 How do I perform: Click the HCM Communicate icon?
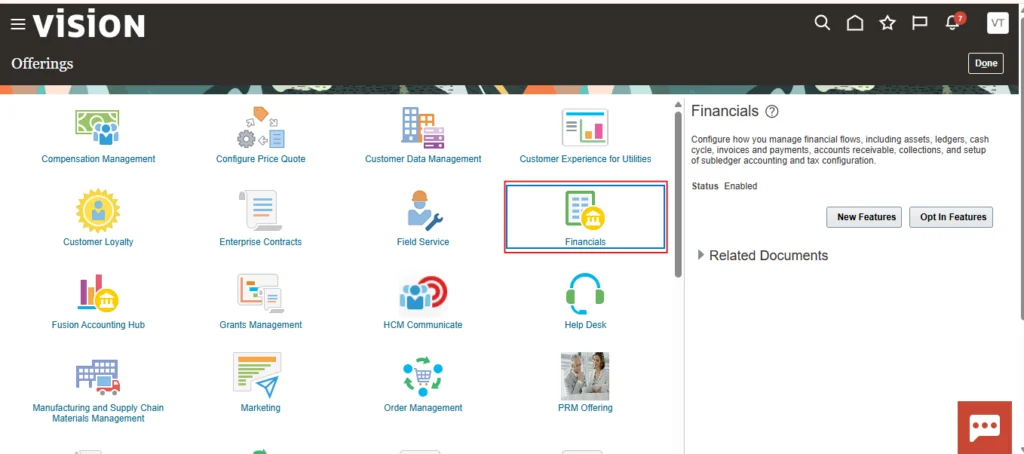423,293
